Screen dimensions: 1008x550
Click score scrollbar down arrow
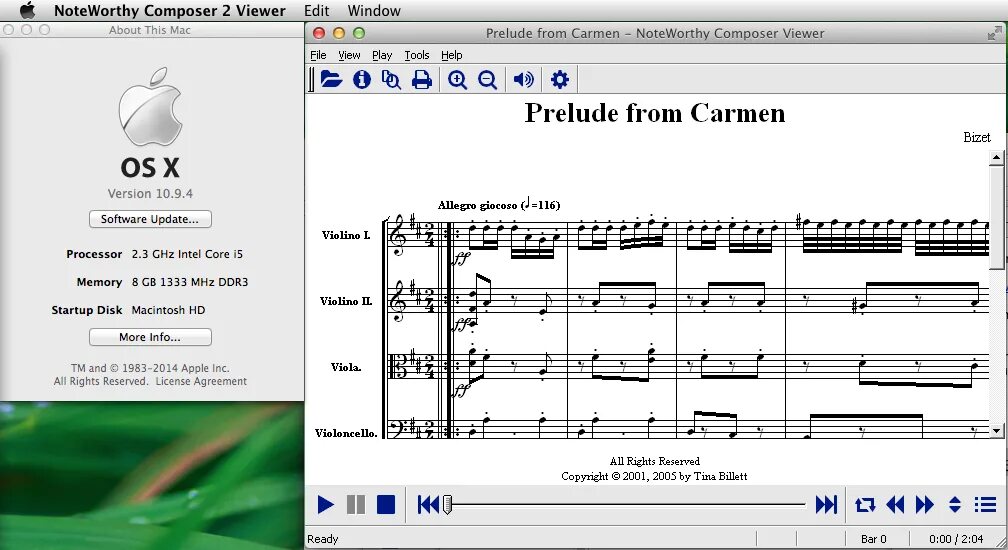pos(996,430)
